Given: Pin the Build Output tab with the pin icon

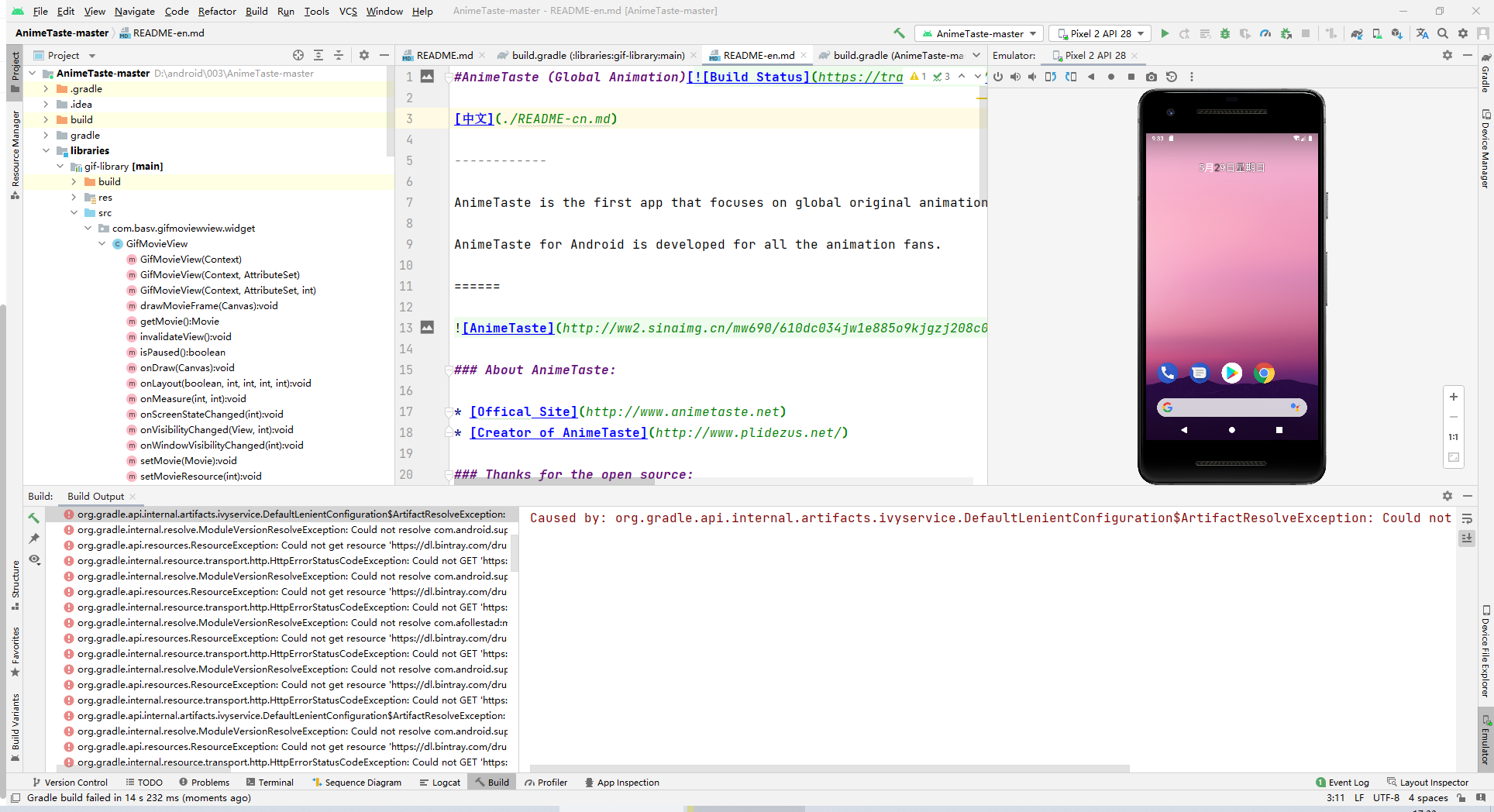Looking at the screenshot, I should pyautogui.click(x=33, y=538).
